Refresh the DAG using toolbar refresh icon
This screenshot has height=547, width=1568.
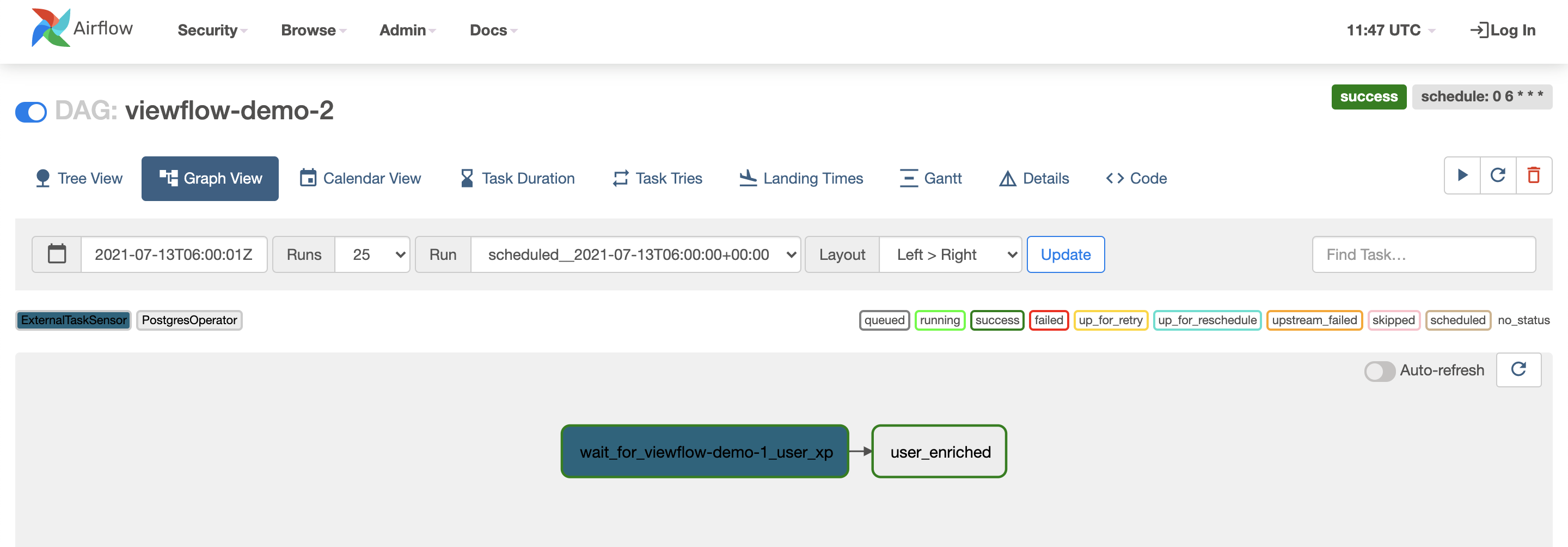[1498, 175]
